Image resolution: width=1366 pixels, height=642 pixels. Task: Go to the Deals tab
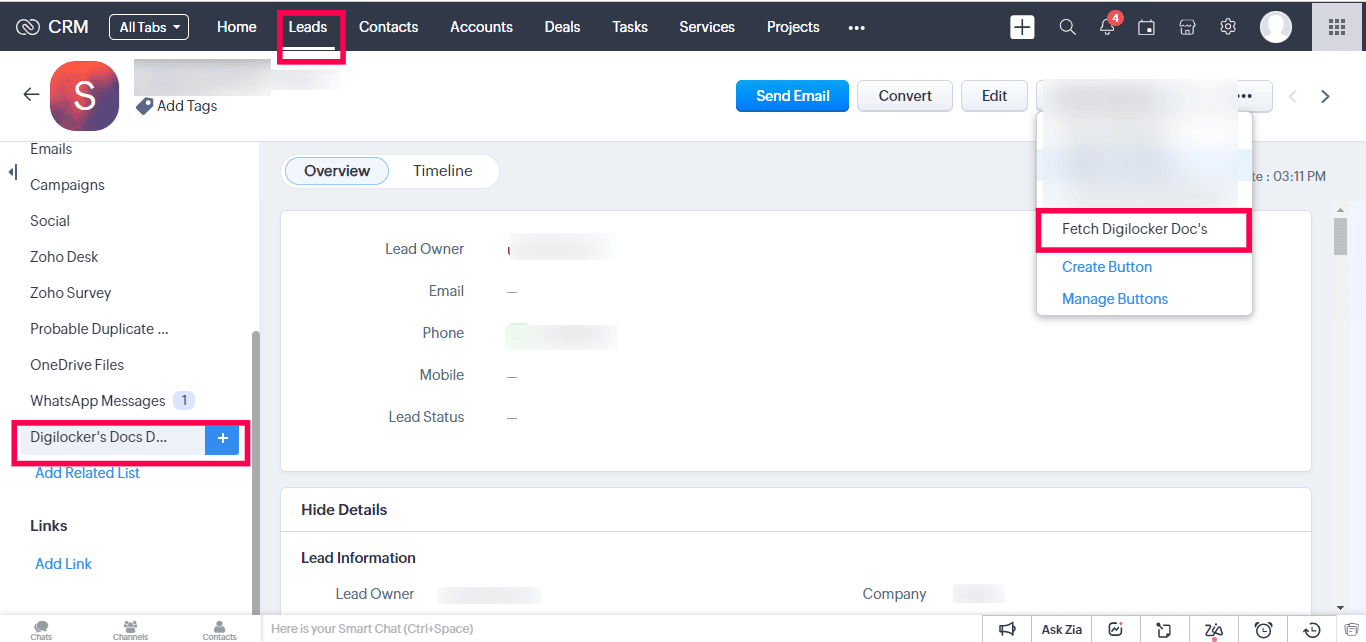(x=562, y=27)
